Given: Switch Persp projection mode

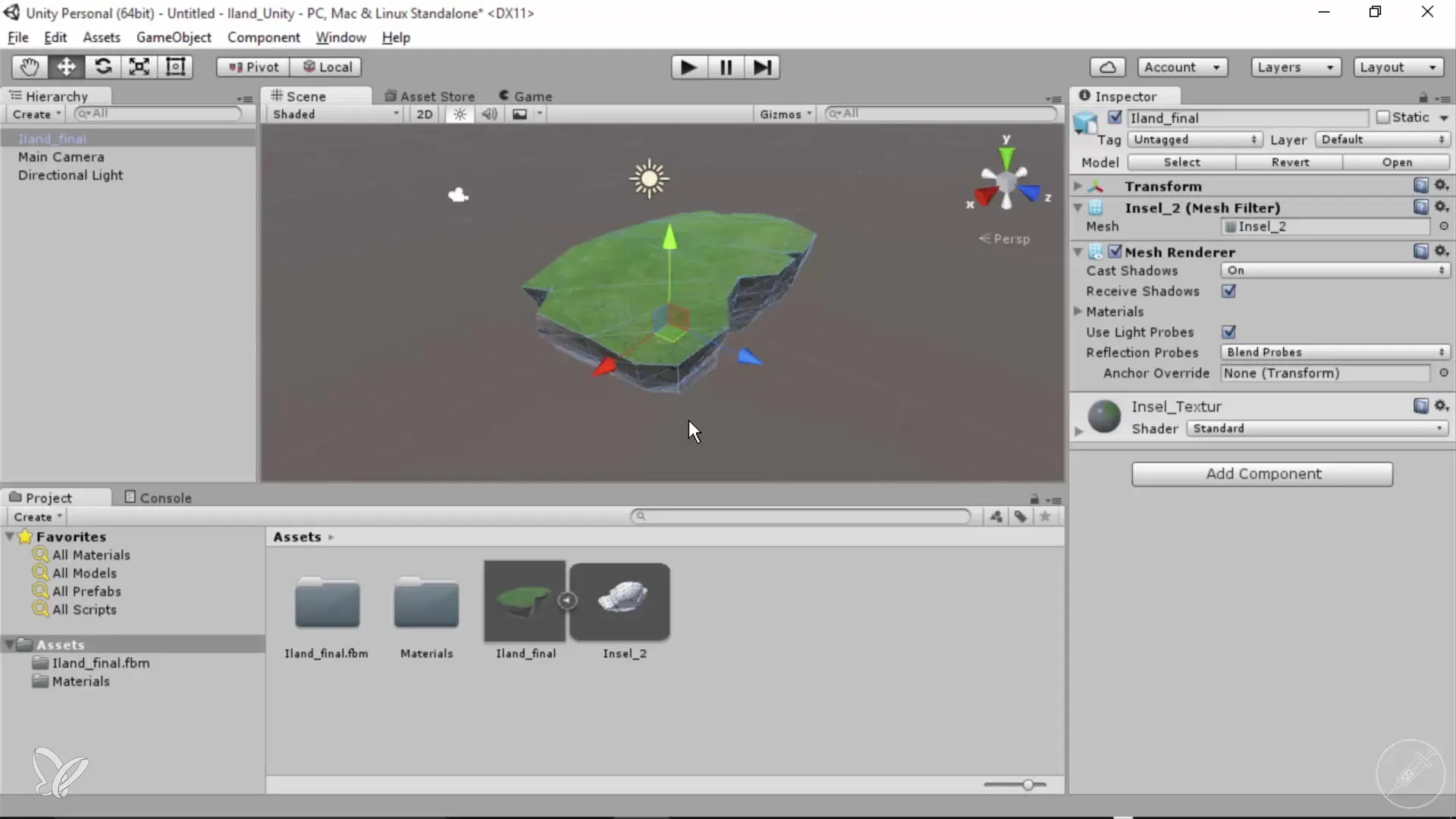Looking at the screenshot, I should [1004, 239].
